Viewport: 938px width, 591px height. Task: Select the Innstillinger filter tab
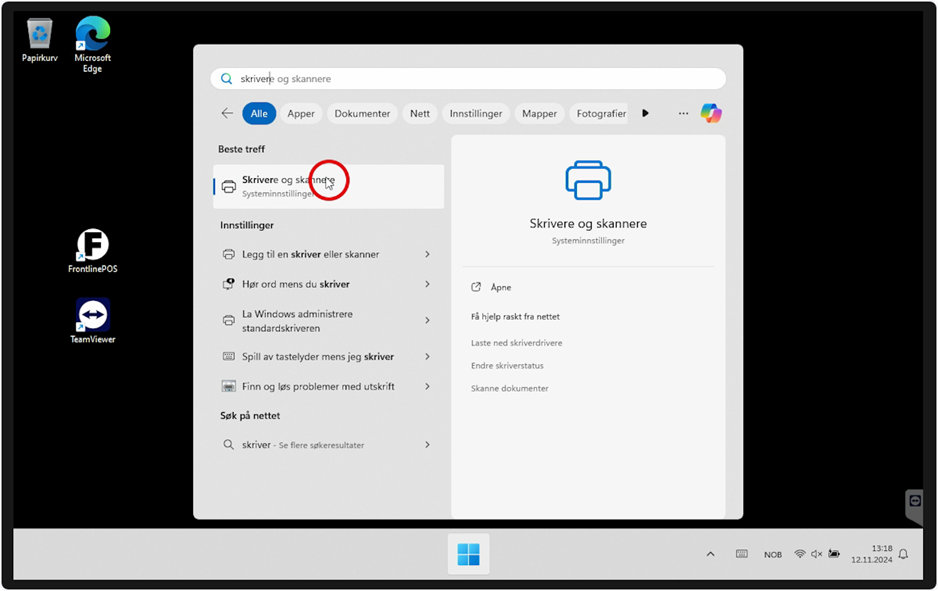pyautogui.click(x=476, y=113)
